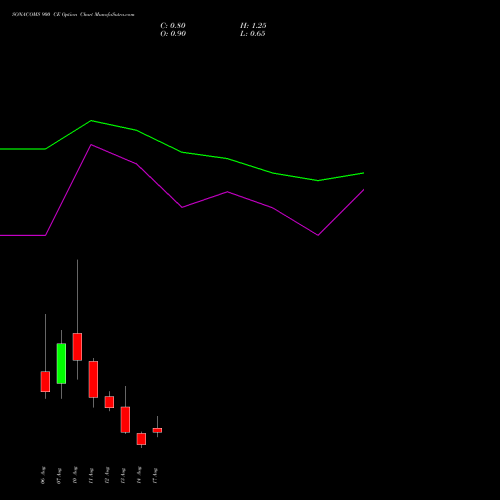The height and width of the screenshot is (500, 500).
Task: Click the '10 Aug' date label
Action: coord(75,475)
